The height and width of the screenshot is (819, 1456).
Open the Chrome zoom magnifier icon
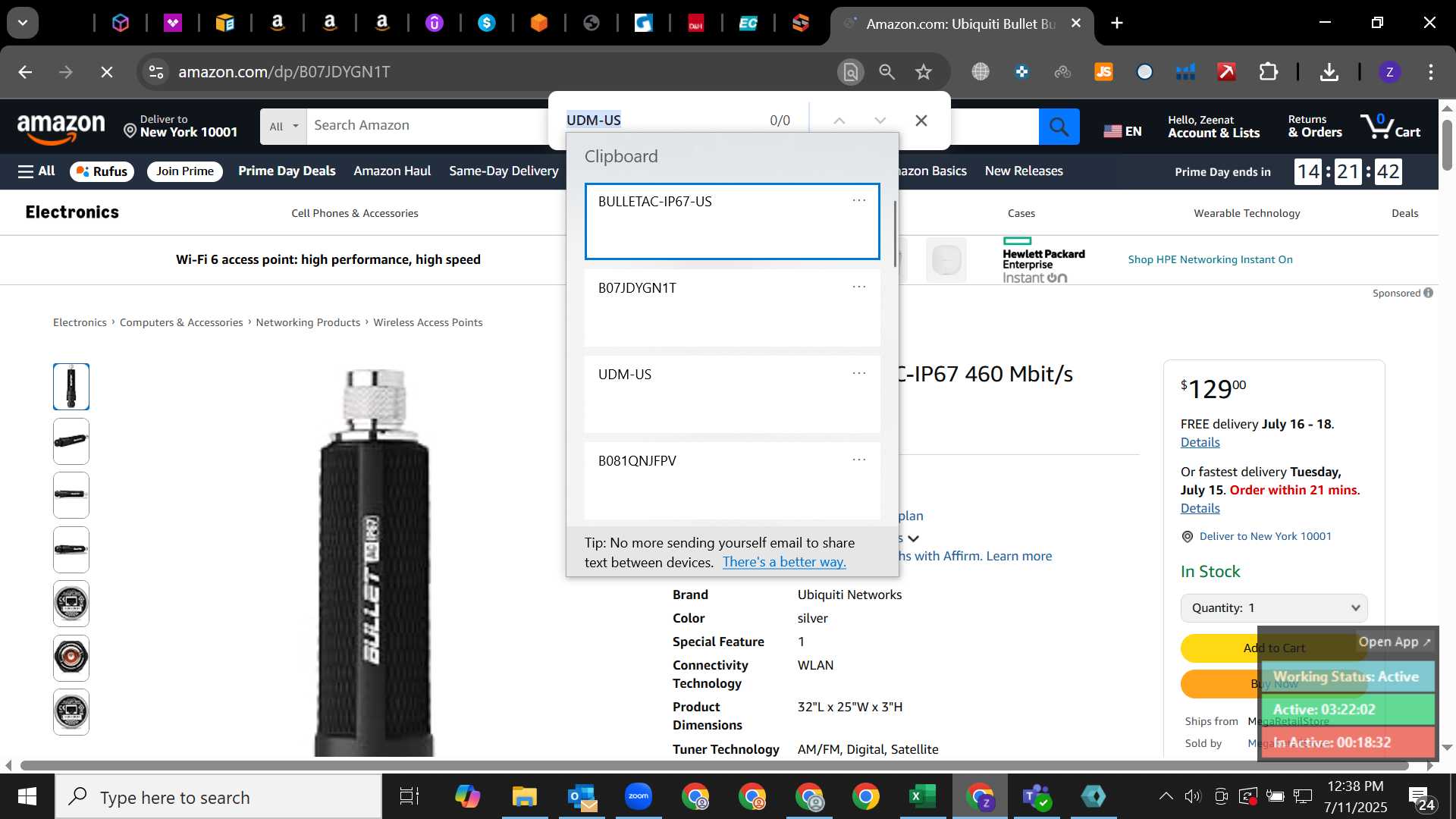point(886,72)
